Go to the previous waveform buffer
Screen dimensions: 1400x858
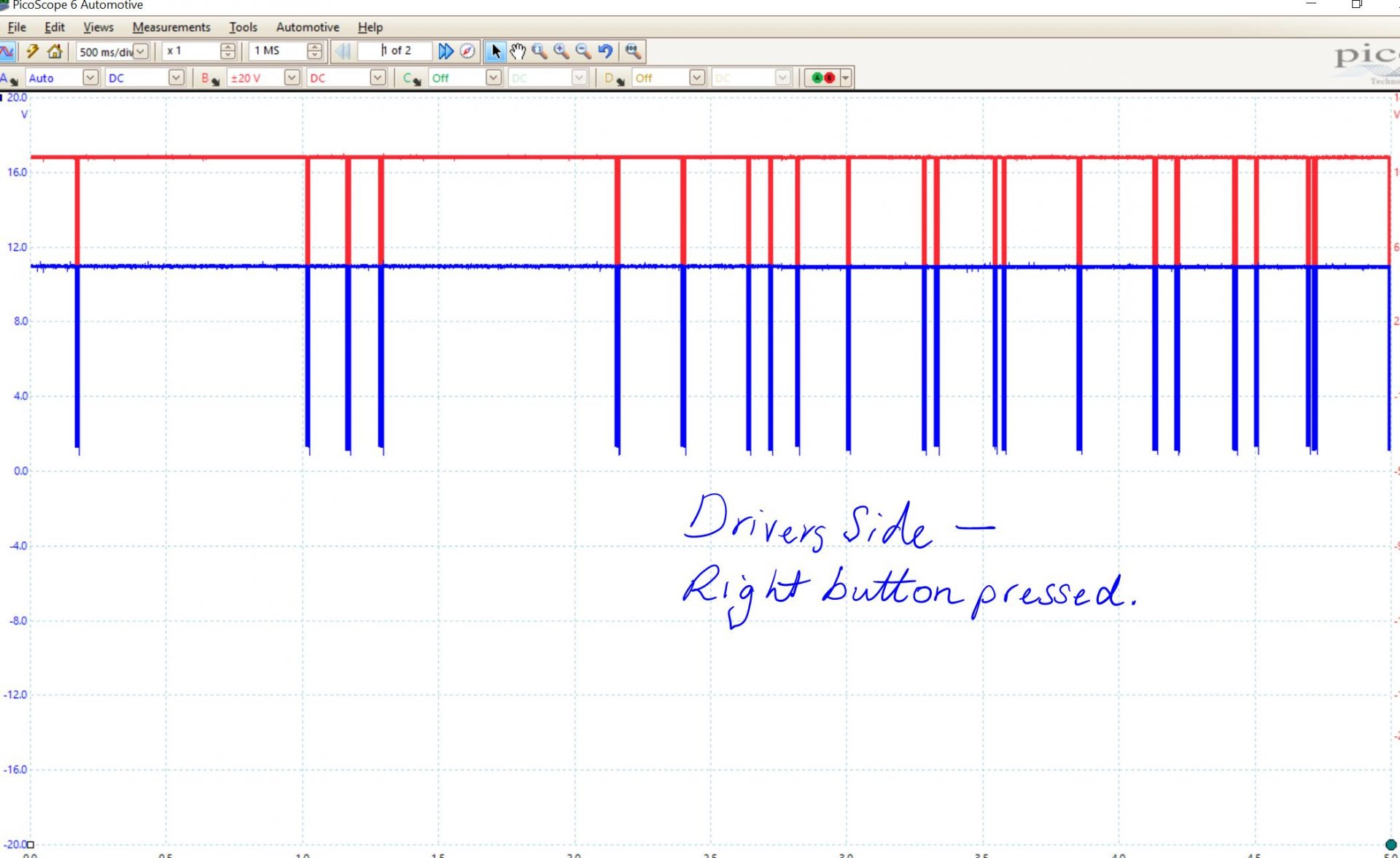343,51
